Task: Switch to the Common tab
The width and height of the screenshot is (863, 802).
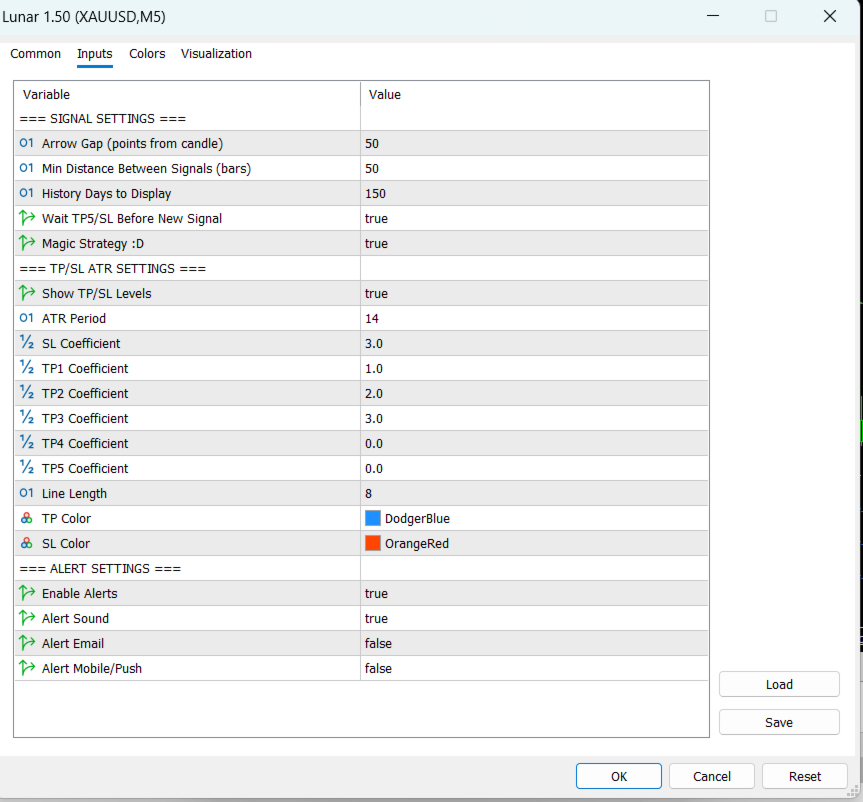Action: (x=35, y=53)
